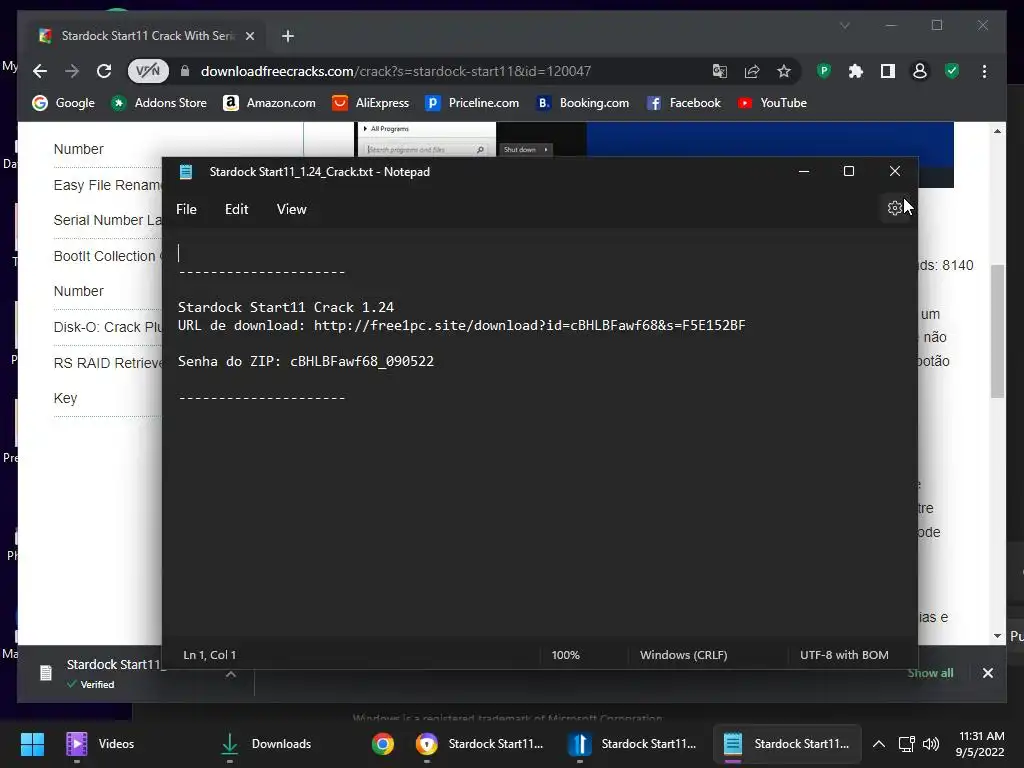Open green checkmark shield extension
This screenshot has height=768, width=1024.
point(952,71)
